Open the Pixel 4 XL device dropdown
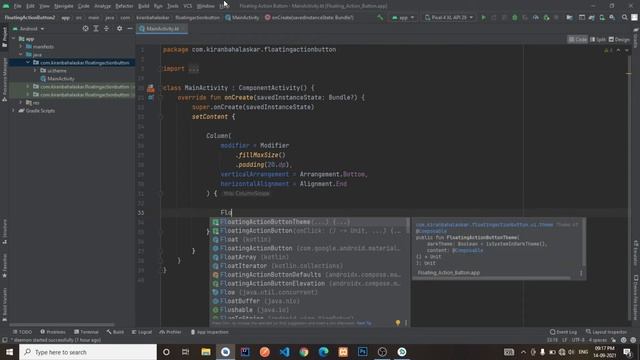This screenshot has width=640, height=360. 449,18
